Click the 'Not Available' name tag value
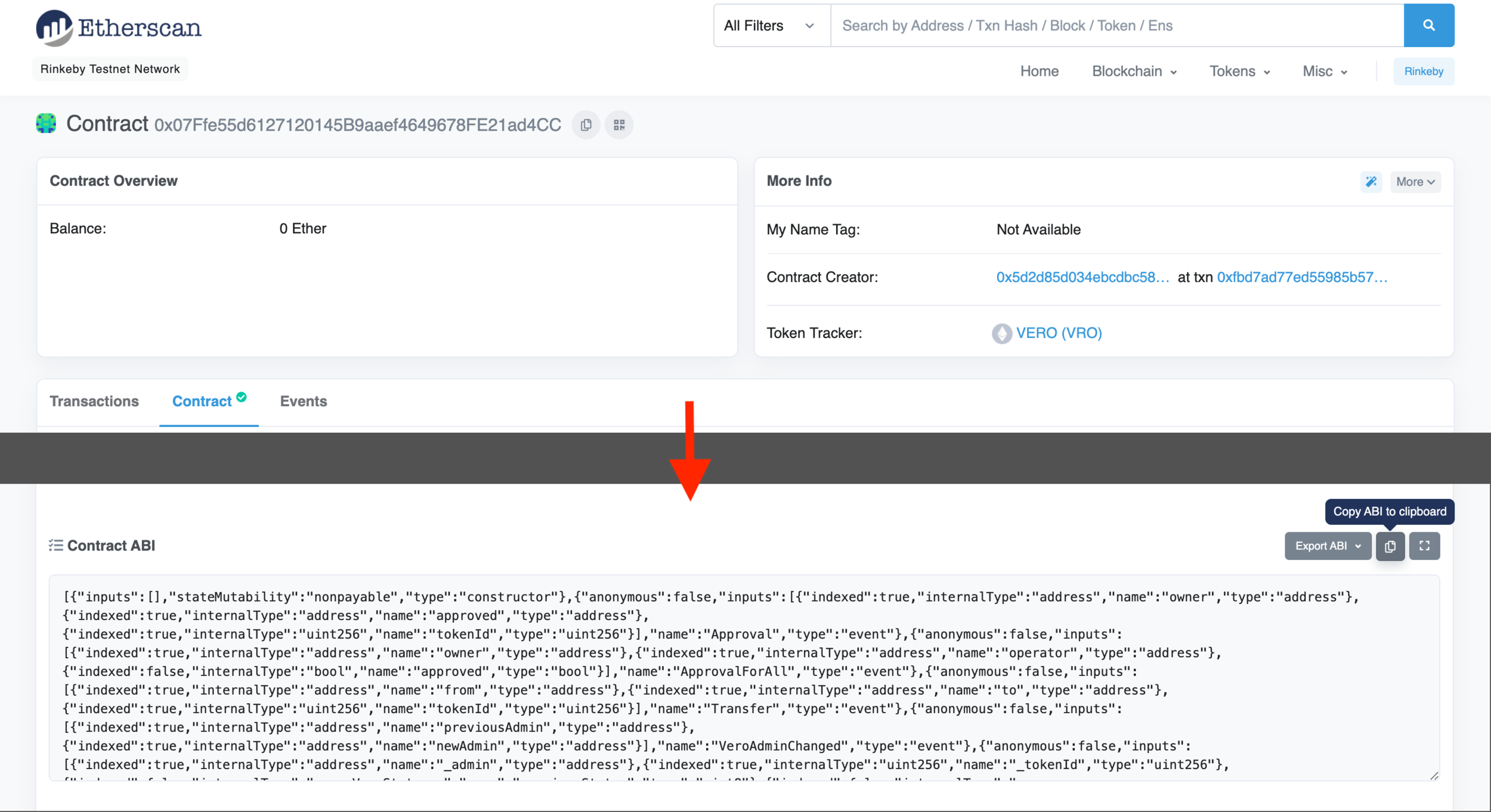Image resolution: width=1491 pixels, height=812 pixels. point(1038,230)
